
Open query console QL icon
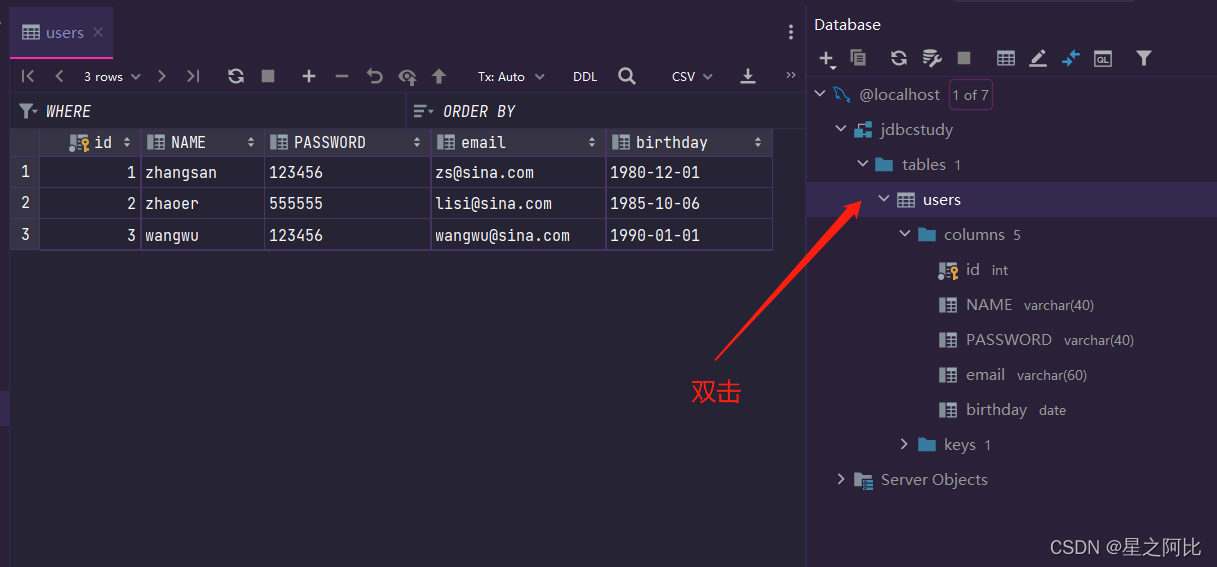coord(1103,58)
